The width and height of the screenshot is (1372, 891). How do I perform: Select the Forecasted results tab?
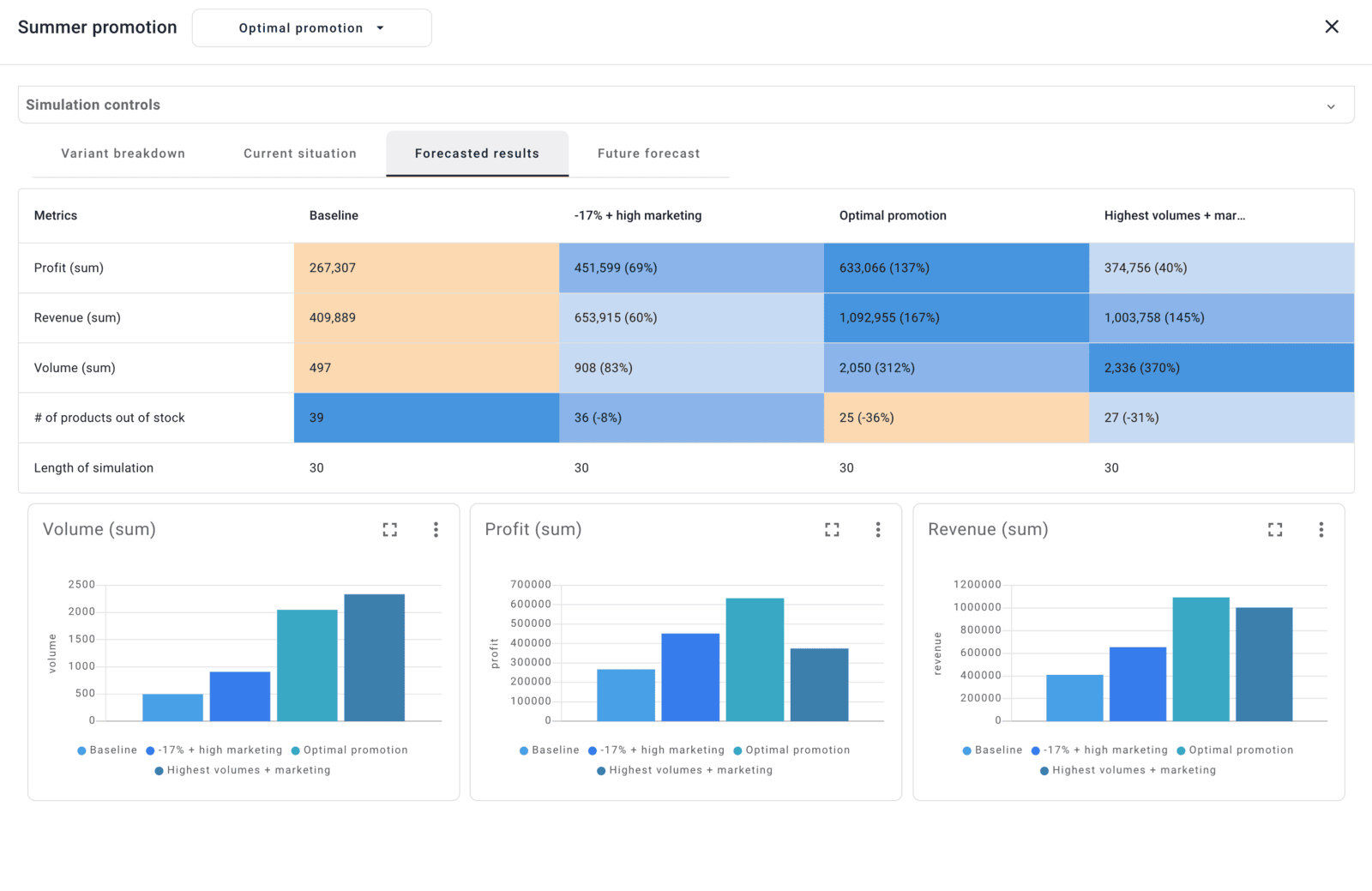tap(477, 154)
